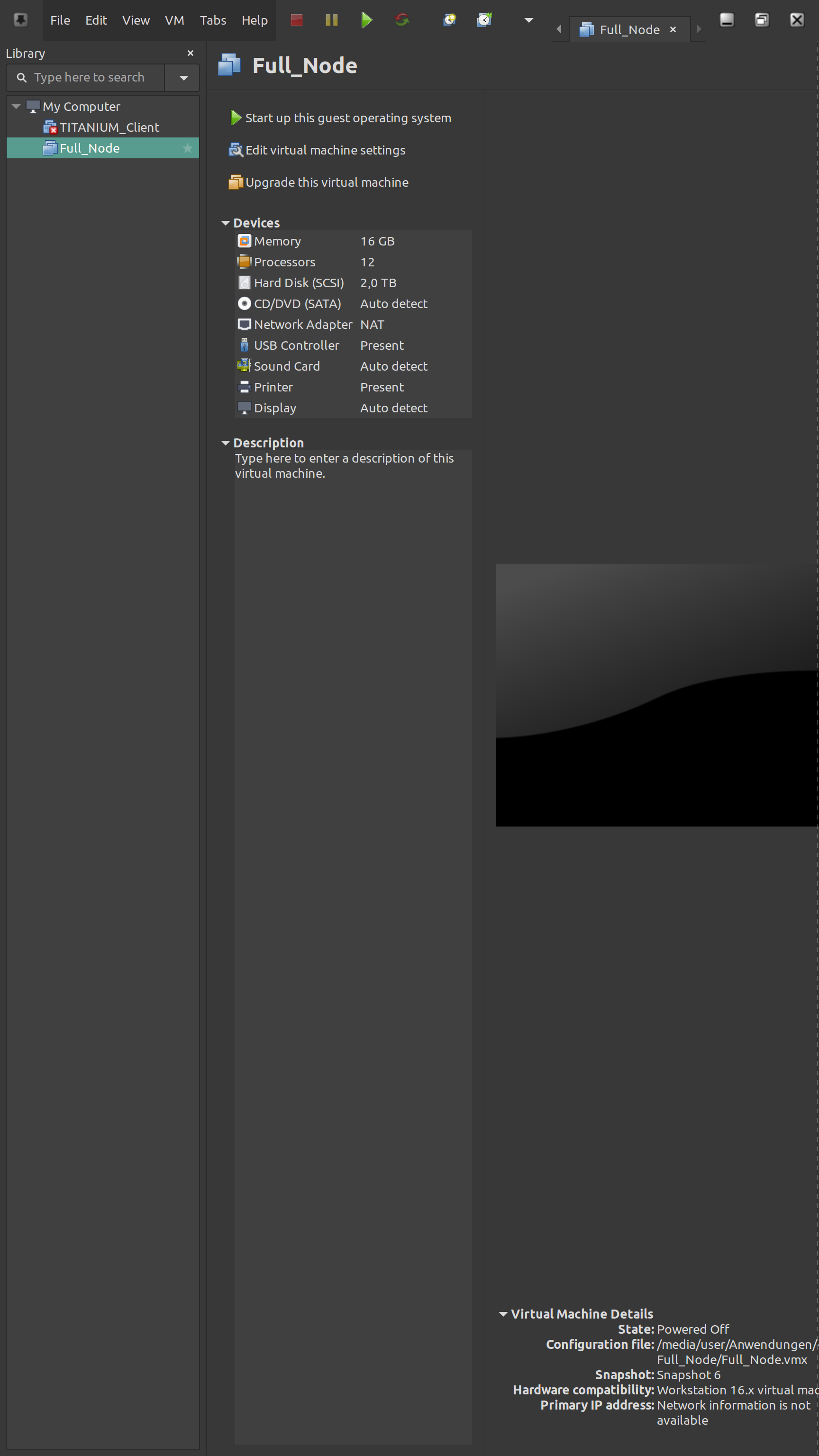Click the description text entry area
The height and width of the screenshot is (1456, 819).
coord(353,947)
